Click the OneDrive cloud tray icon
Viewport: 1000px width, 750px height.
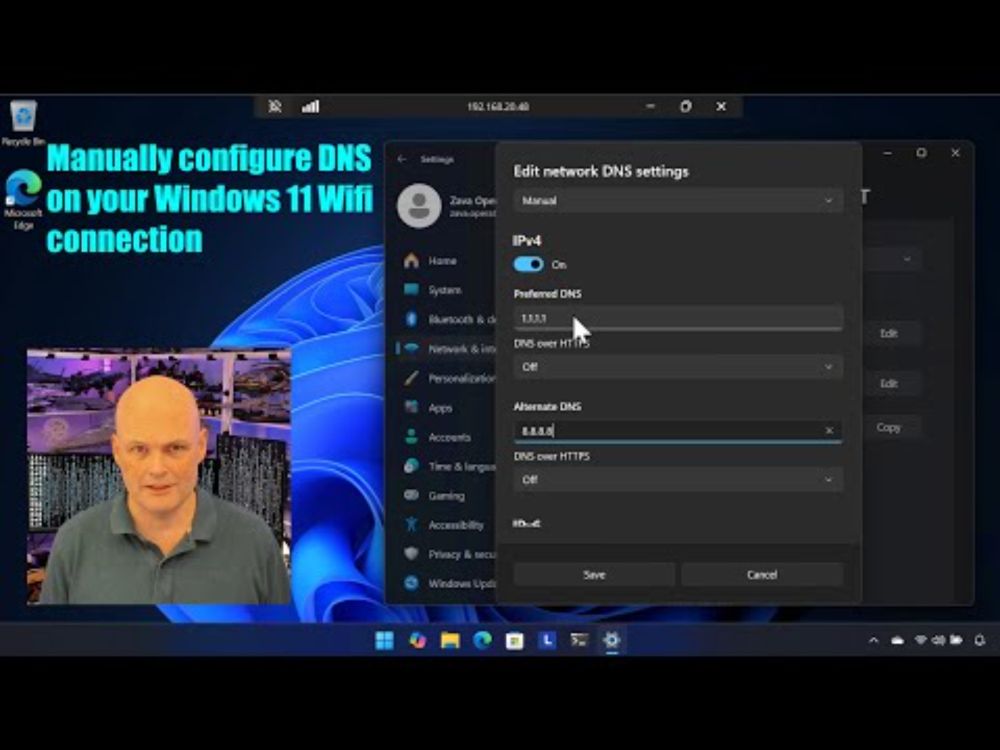pyautogui.click(x=897, y=640)
